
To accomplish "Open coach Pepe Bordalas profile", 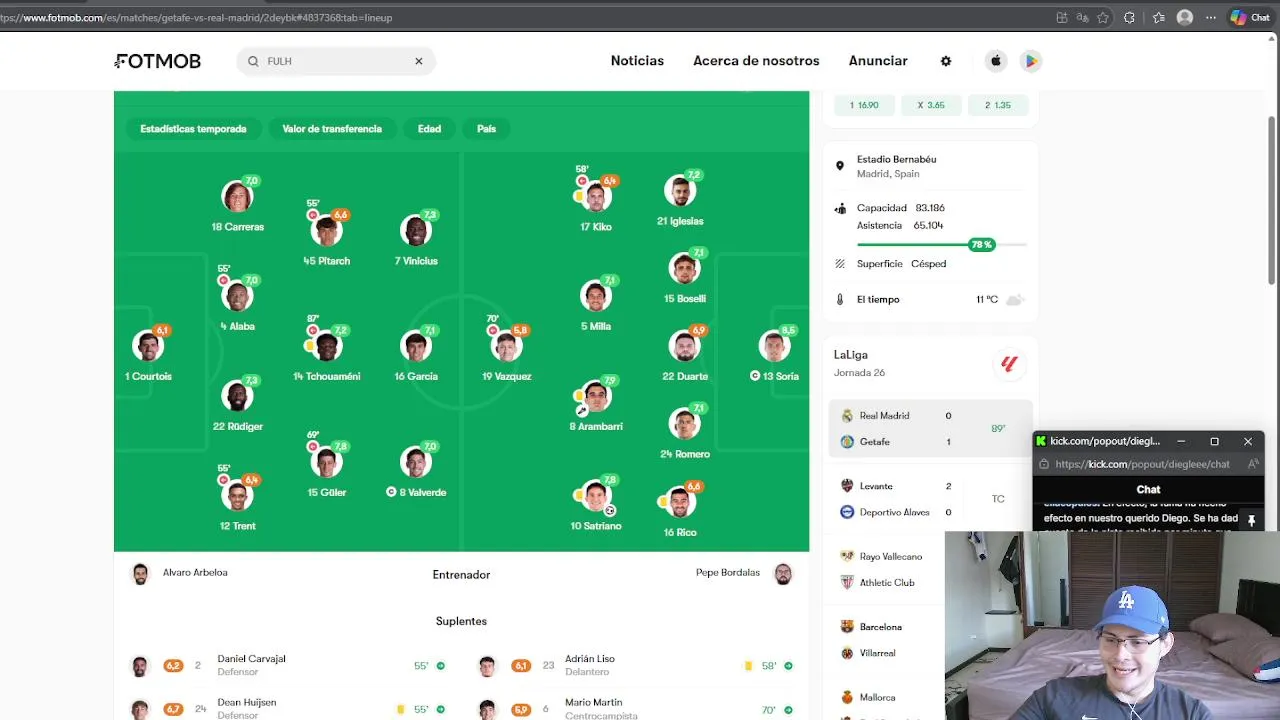I will pyautogui.click(x=744, y=574).
